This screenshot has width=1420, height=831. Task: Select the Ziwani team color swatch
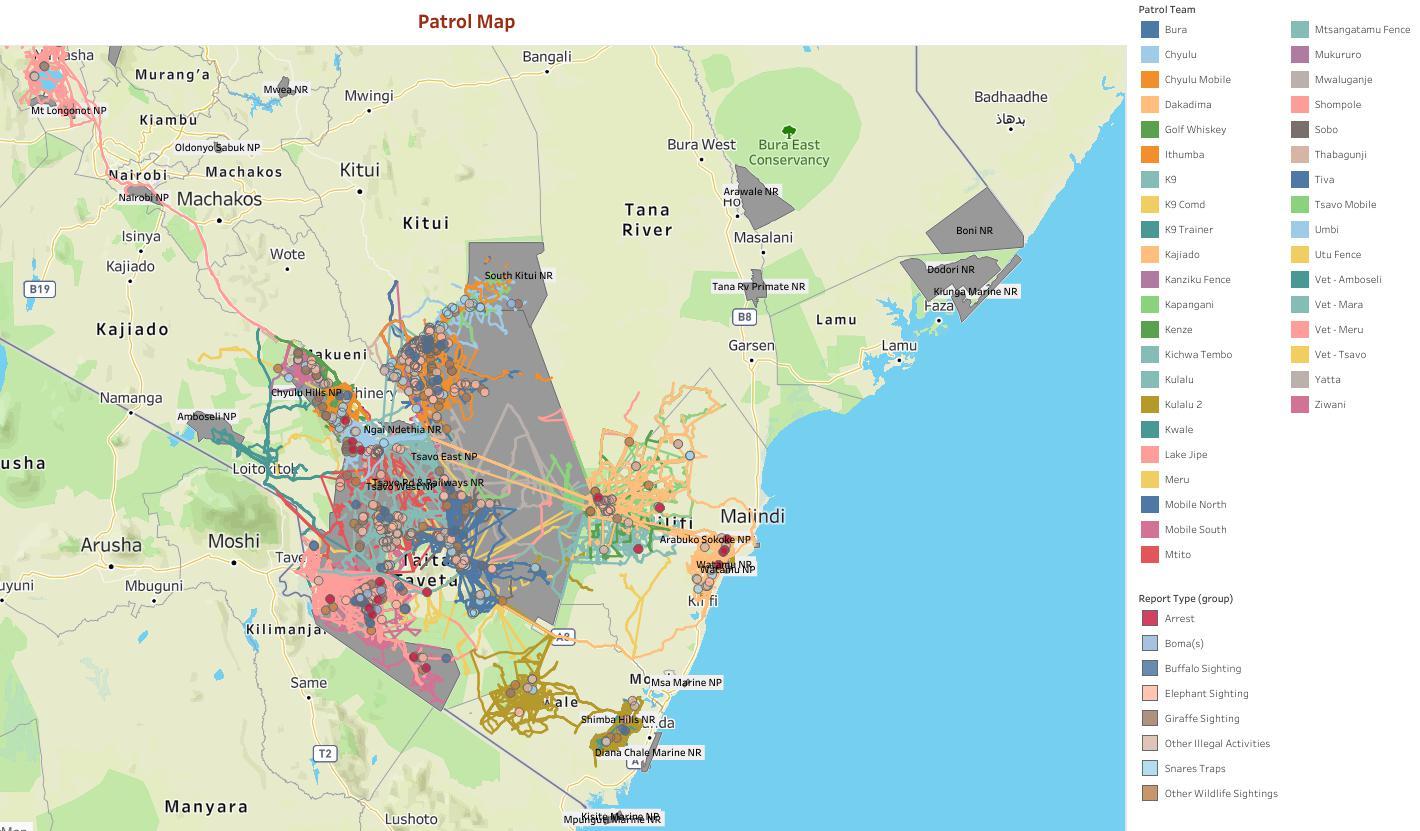tap(1300, 405)
